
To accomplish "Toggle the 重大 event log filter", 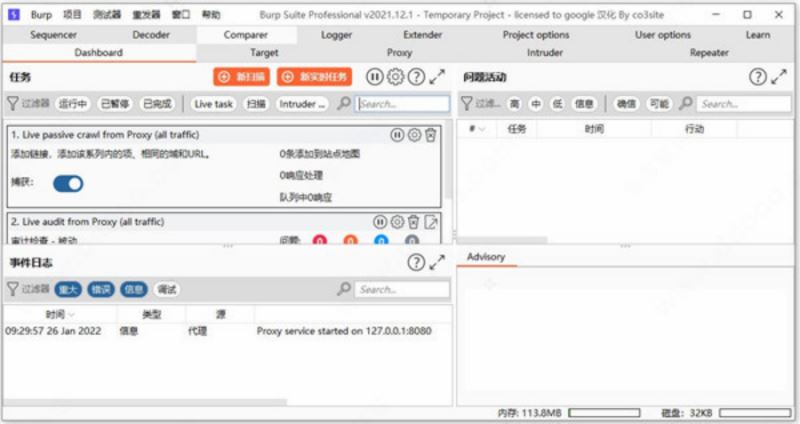I will (x=68, y=289).
